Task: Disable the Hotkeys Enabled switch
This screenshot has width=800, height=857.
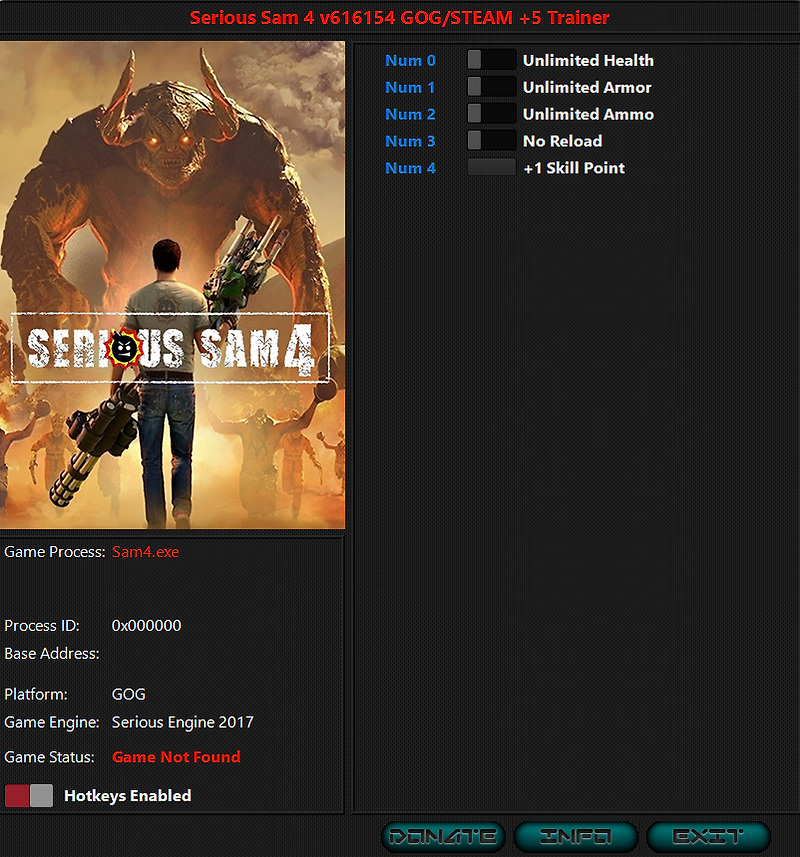Action: 29,795
